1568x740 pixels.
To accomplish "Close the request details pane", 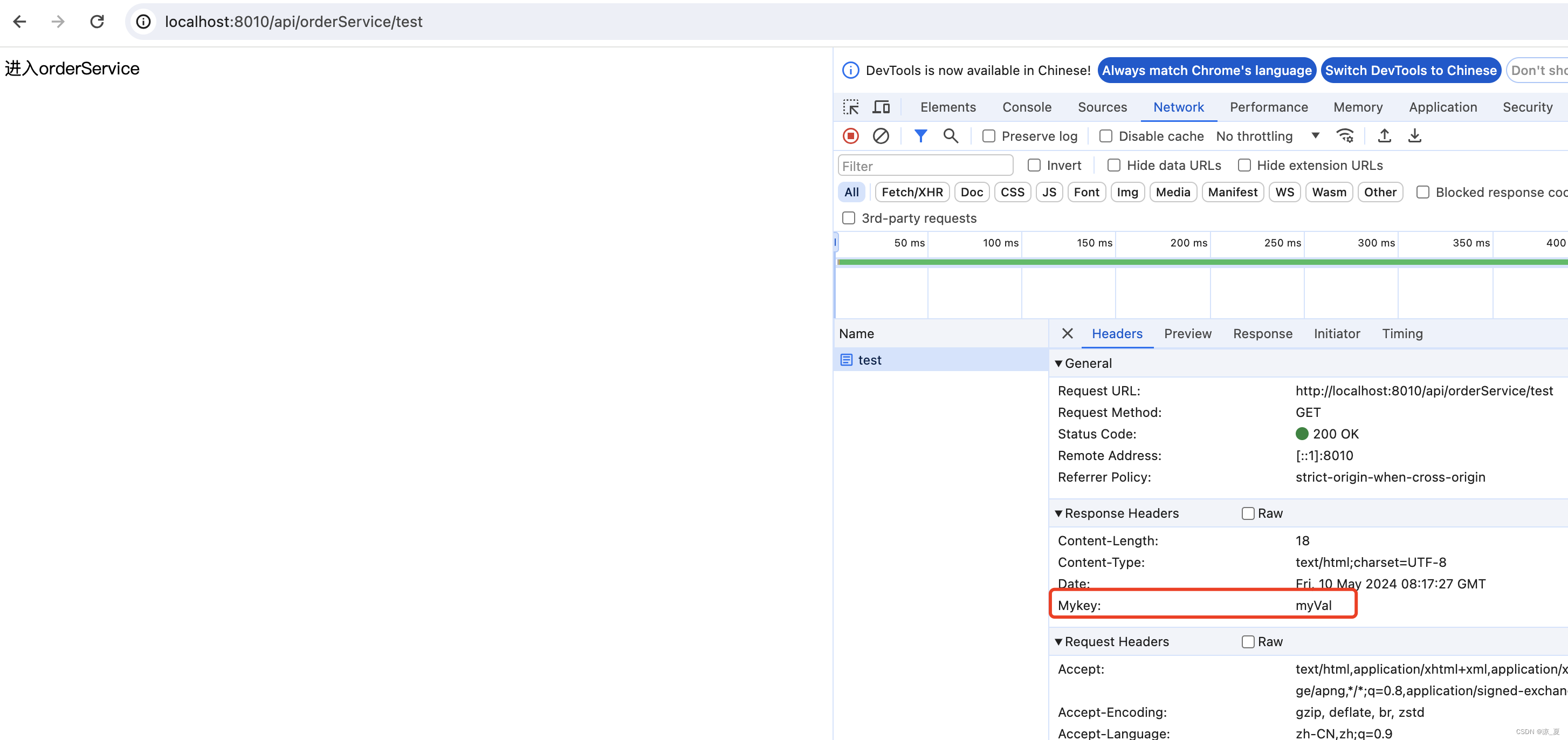I will [1067, 333].
